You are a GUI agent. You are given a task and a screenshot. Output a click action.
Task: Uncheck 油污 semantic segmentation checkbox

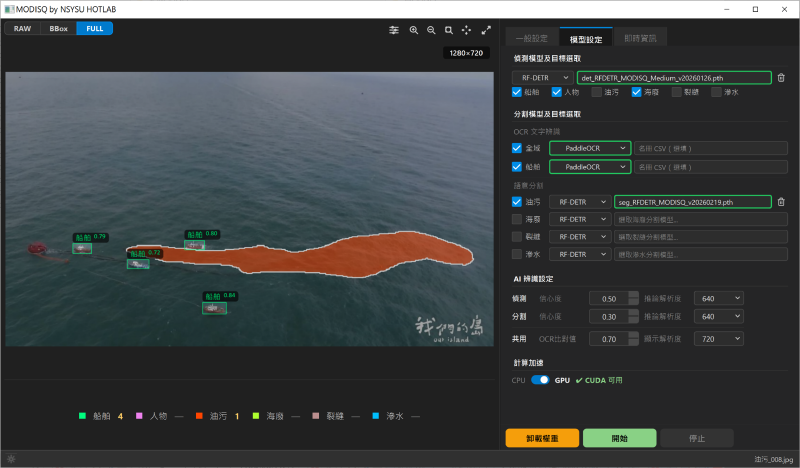pos(517,202)
